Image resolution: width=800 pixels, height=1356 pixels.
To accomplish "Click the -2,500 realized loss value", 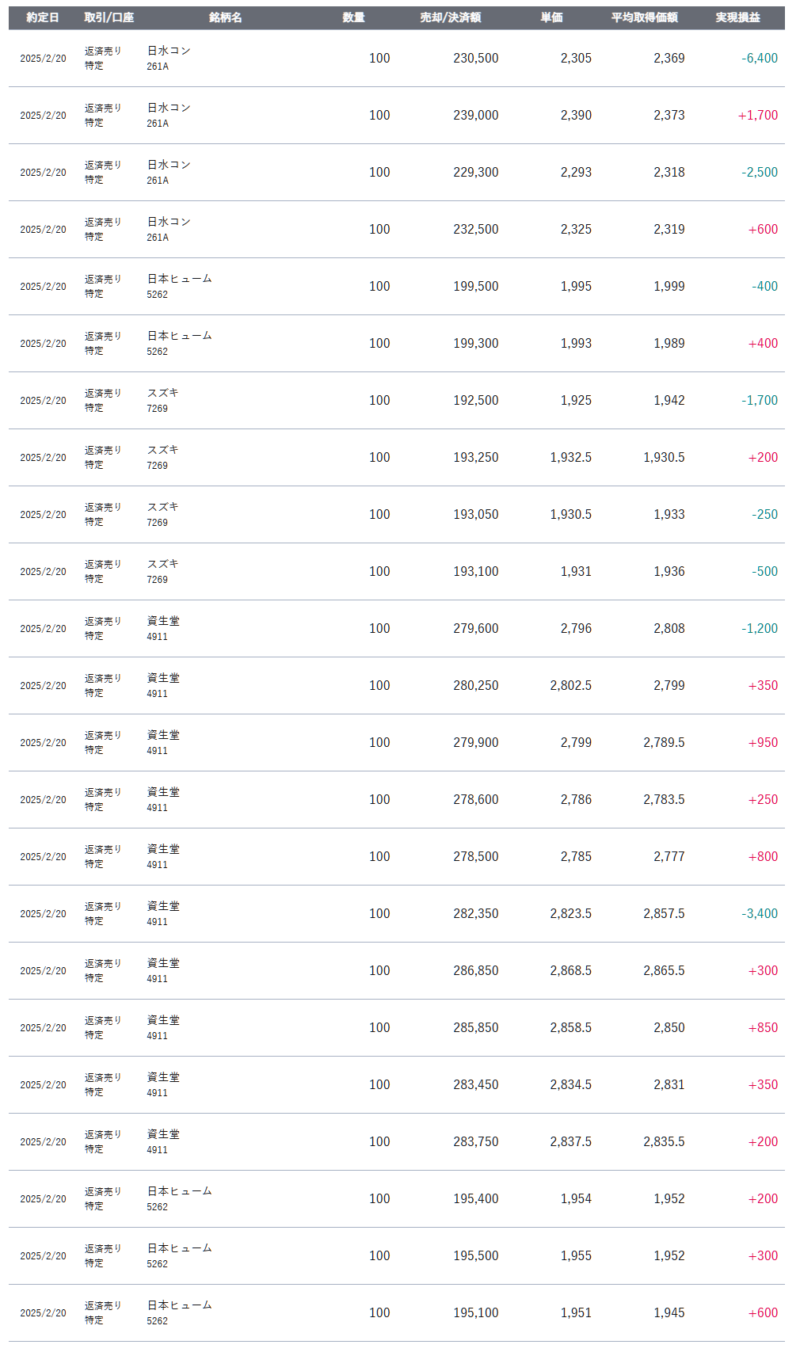I will coord(759,172).
